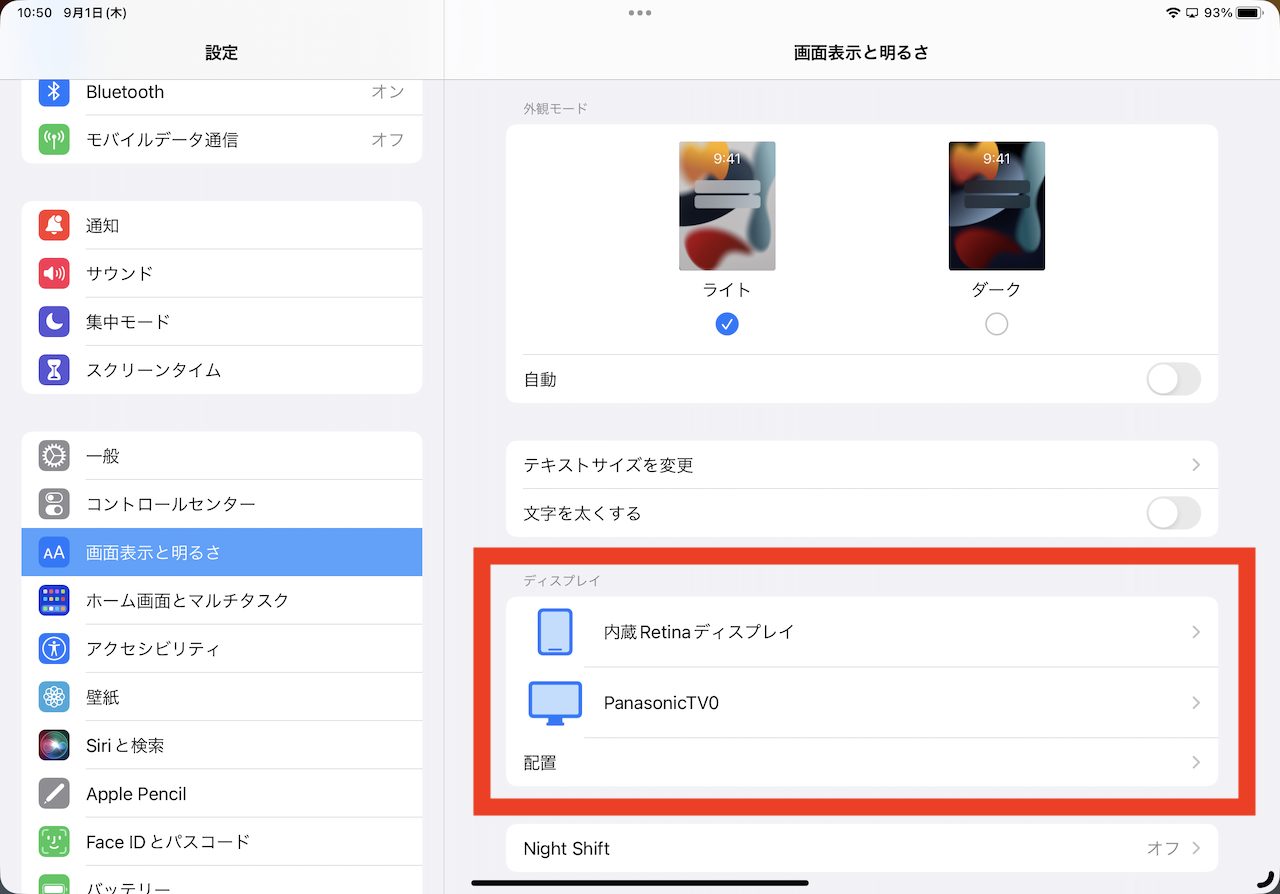Screen dimensions: 1280x894
Task: Open Face IDとパスコード in sidebar
Action: 222,842
